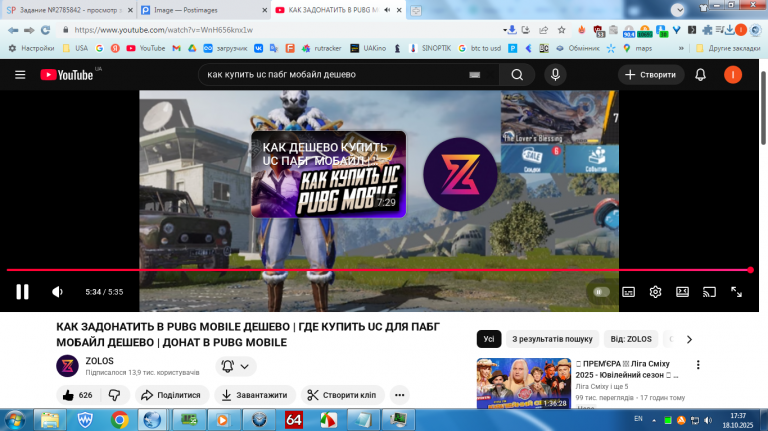
Task: Reload the current page
Action: (46, 30)
